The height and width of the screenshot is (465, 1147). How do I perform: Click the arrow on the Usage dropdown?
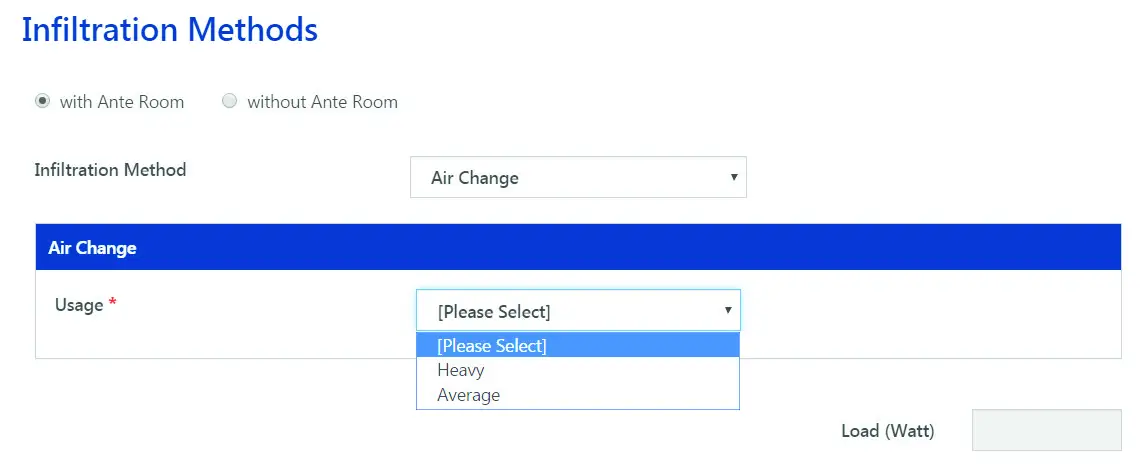click(728, 311)
